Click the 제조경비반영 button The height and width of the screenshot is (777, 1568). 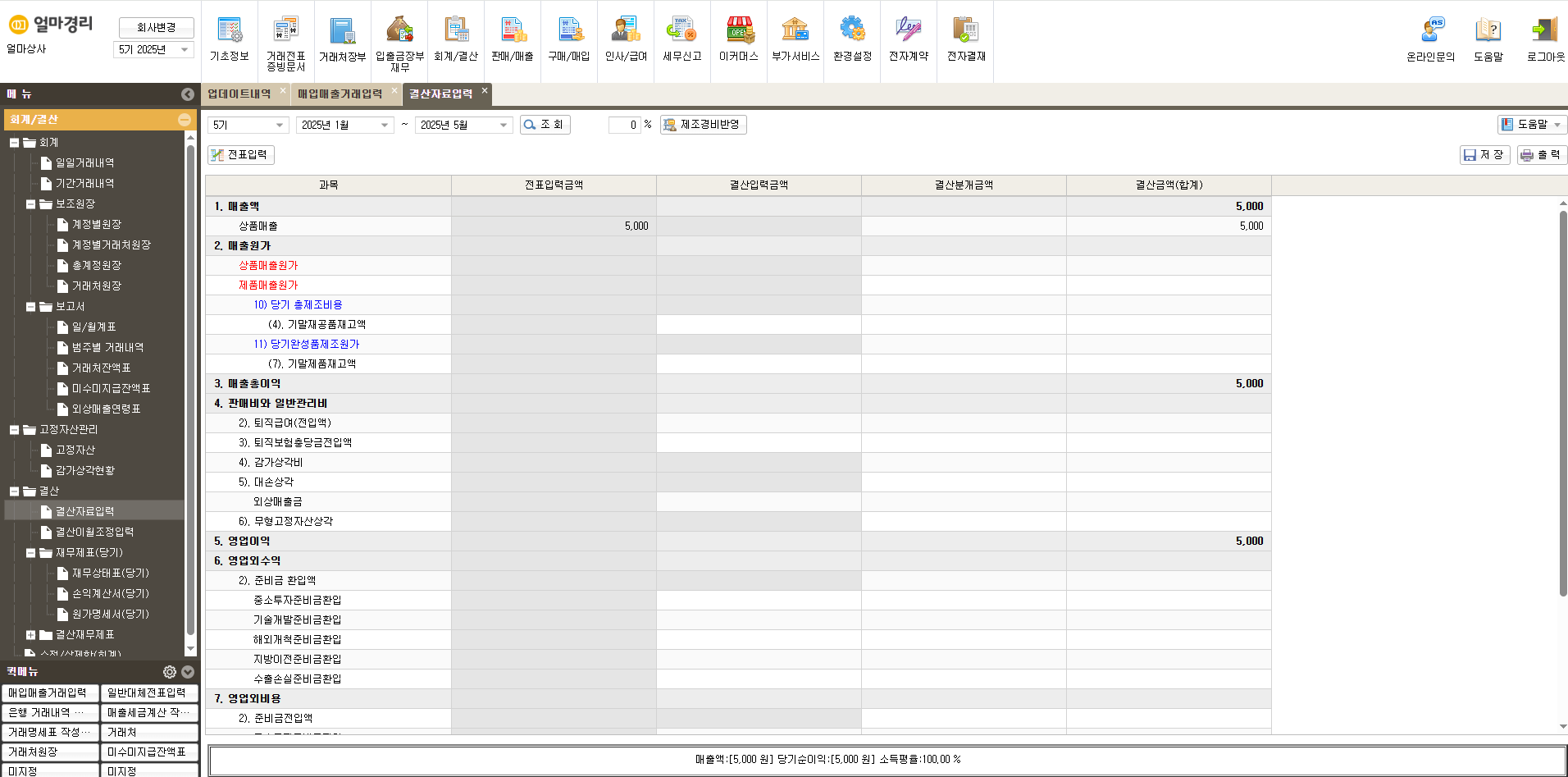point(703,125)
